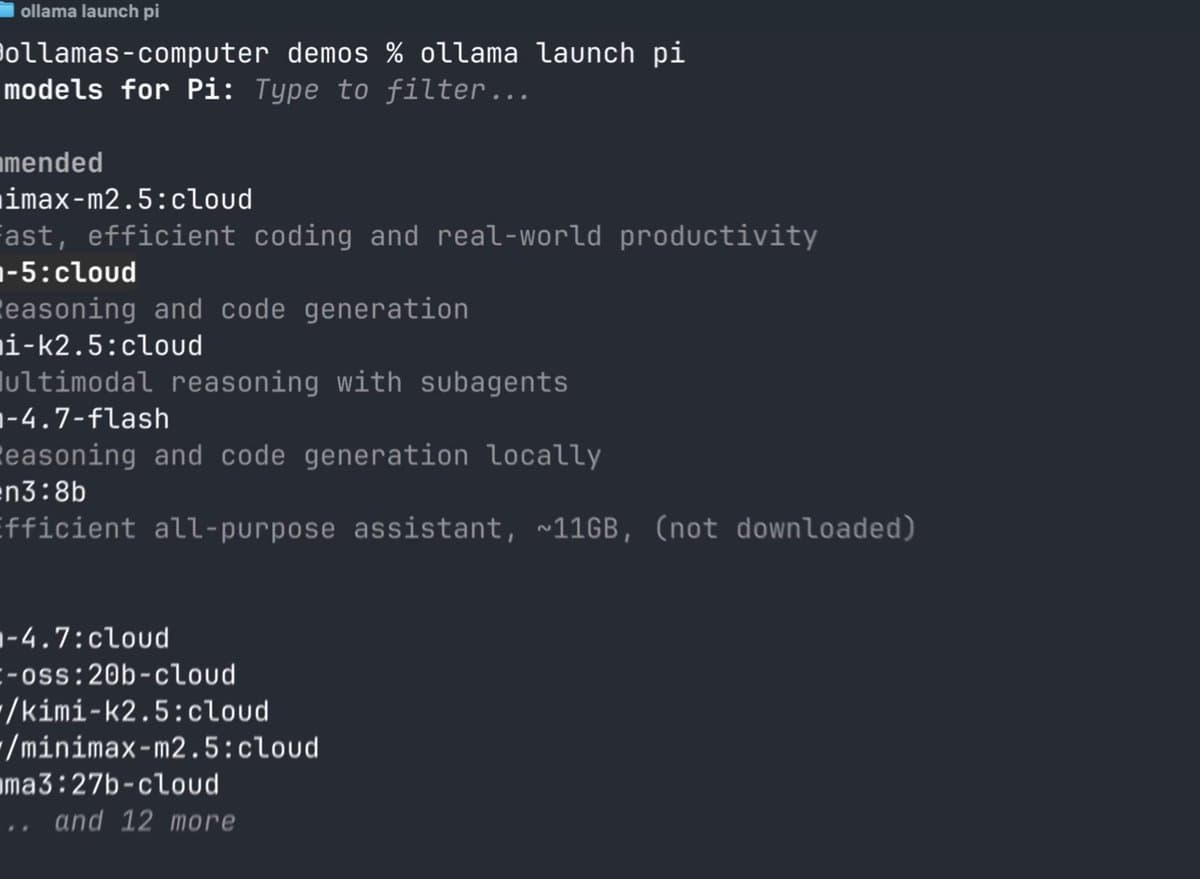Click the "ollama launch pi" window title

pos(89,12)
